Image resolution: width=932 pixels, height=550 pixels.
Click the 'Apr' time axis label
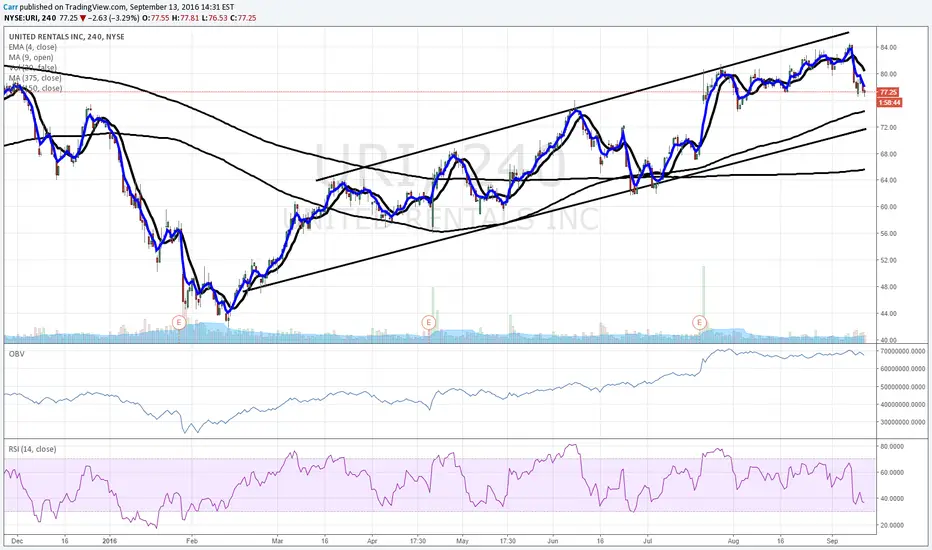coord(372,542)
